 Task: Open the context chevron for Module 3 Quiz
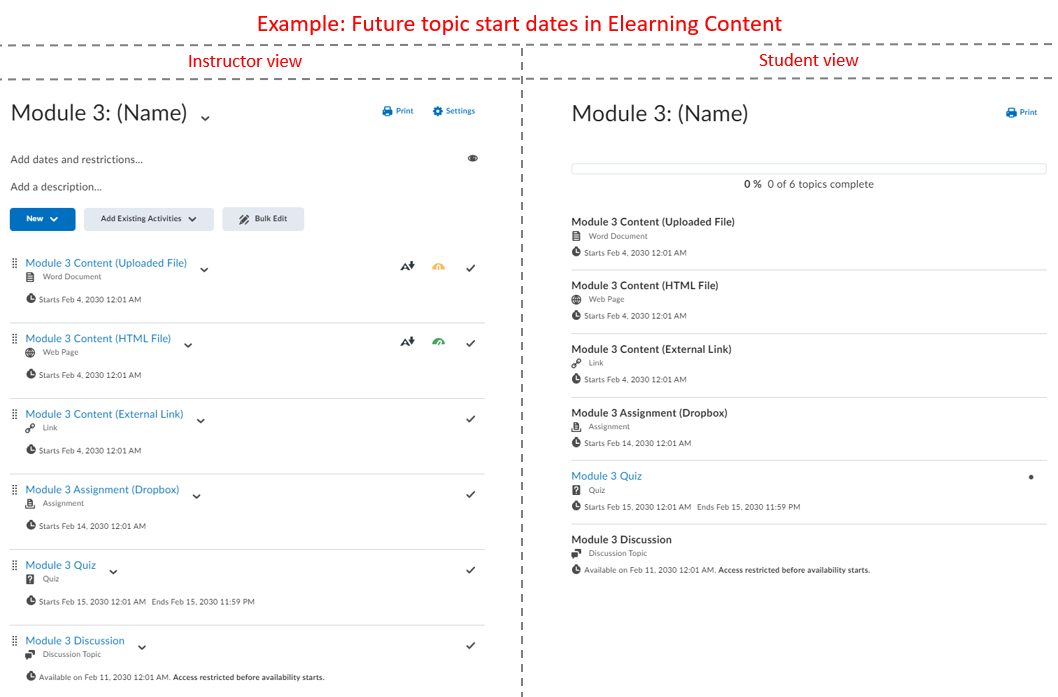[x=112, y=570]
